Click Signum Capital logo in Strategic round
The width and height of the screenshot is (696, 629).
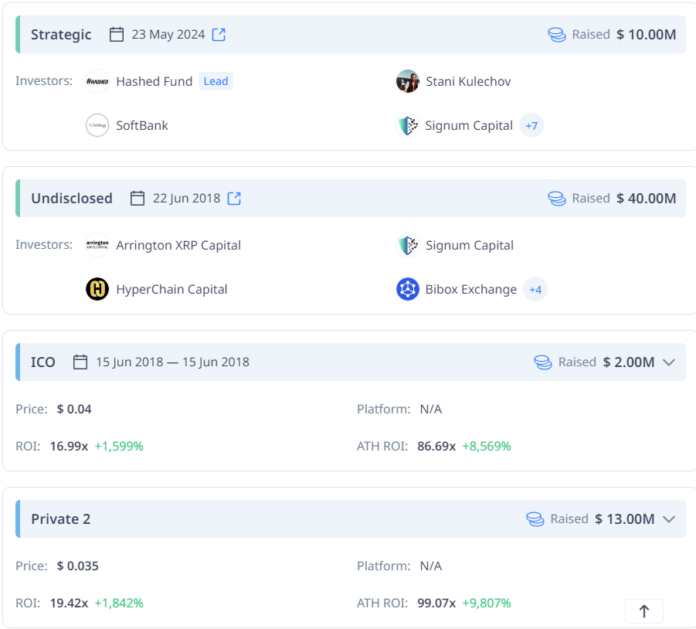(407, 126)
